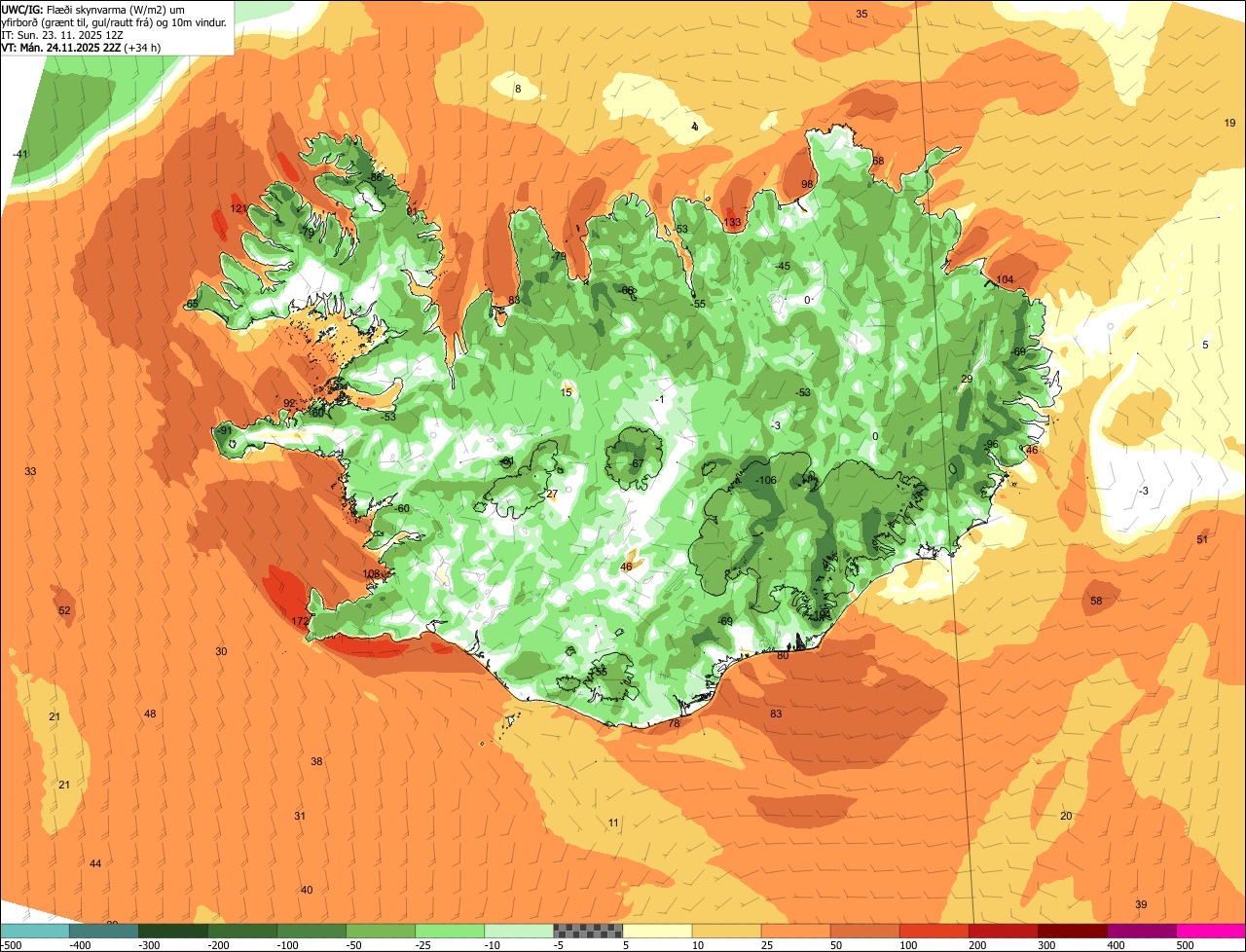Select the '121' value near the Westfjords
Viewport: 1246px width, 952px height.
[239, 208]
